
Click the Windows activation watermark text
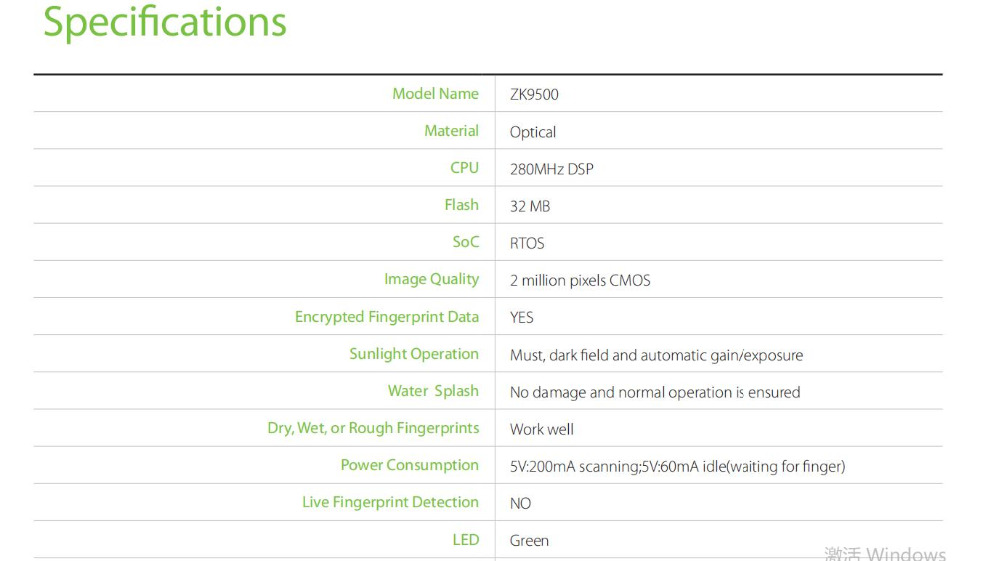point(885,553)
